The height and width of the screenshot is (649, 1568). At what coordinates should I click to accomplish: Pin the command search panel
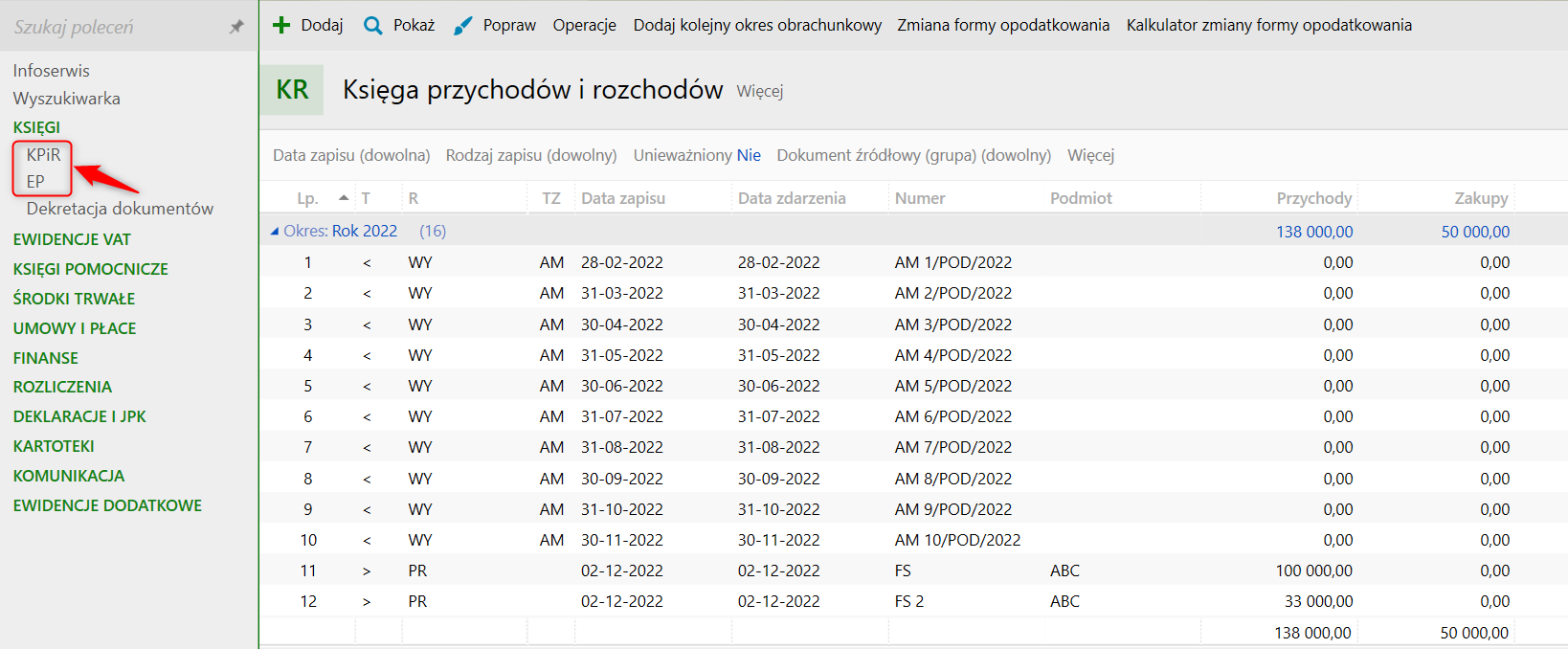[x=236, y=27]
